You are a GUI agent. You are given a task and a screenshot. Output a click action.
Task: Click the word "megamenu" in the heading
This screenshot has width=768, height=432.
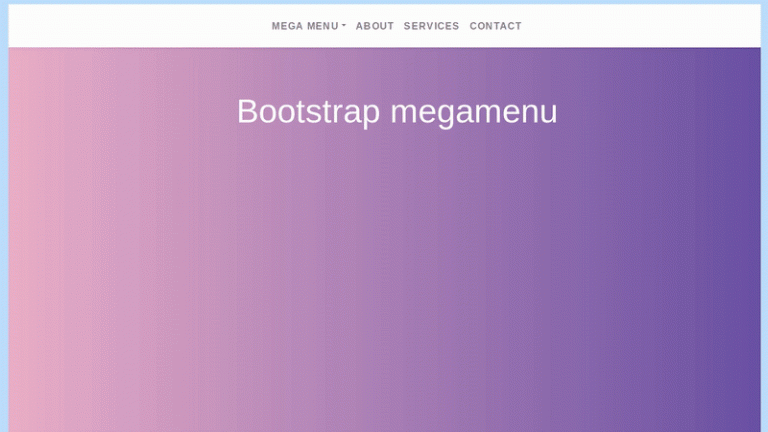pyautogui.click(x=473, y=111)
